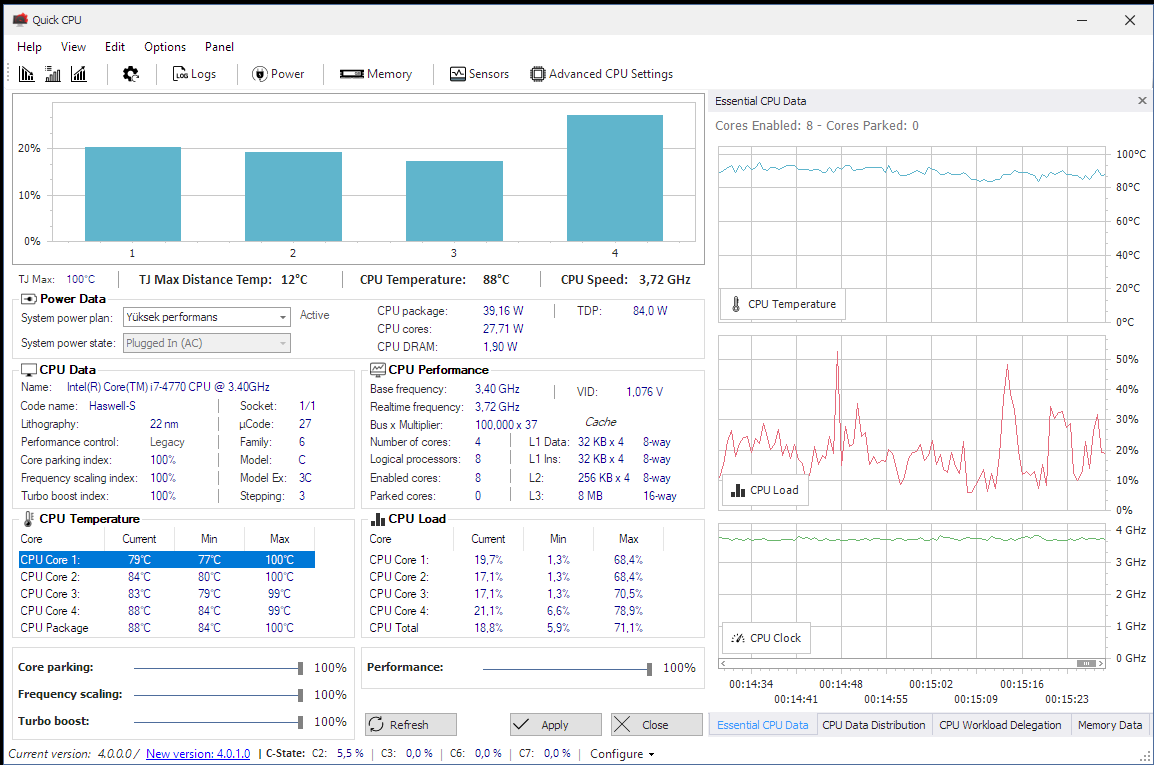Image resolution: width=1154 pixels, height=765 pixels.
Task: Click the CPU Temperature thermometer section icon
Action: 29,518
